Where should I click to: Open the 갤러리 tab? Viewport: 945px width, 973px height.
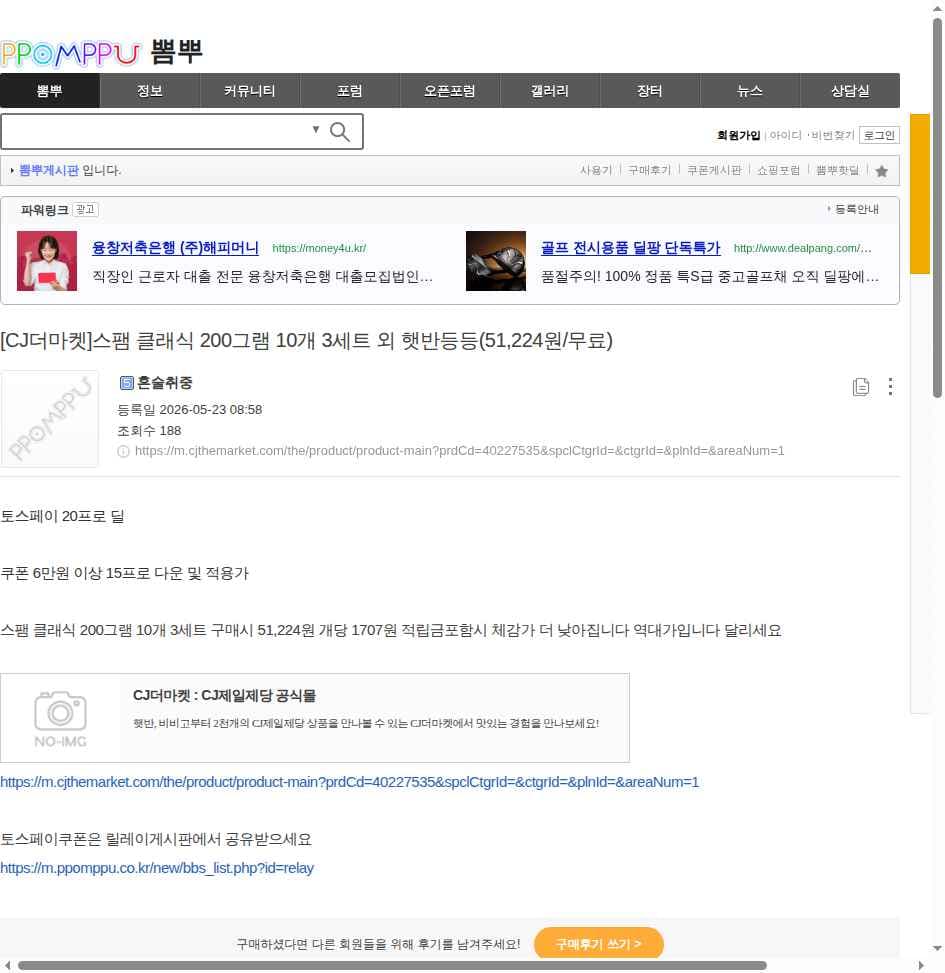[x=550, y=91]
